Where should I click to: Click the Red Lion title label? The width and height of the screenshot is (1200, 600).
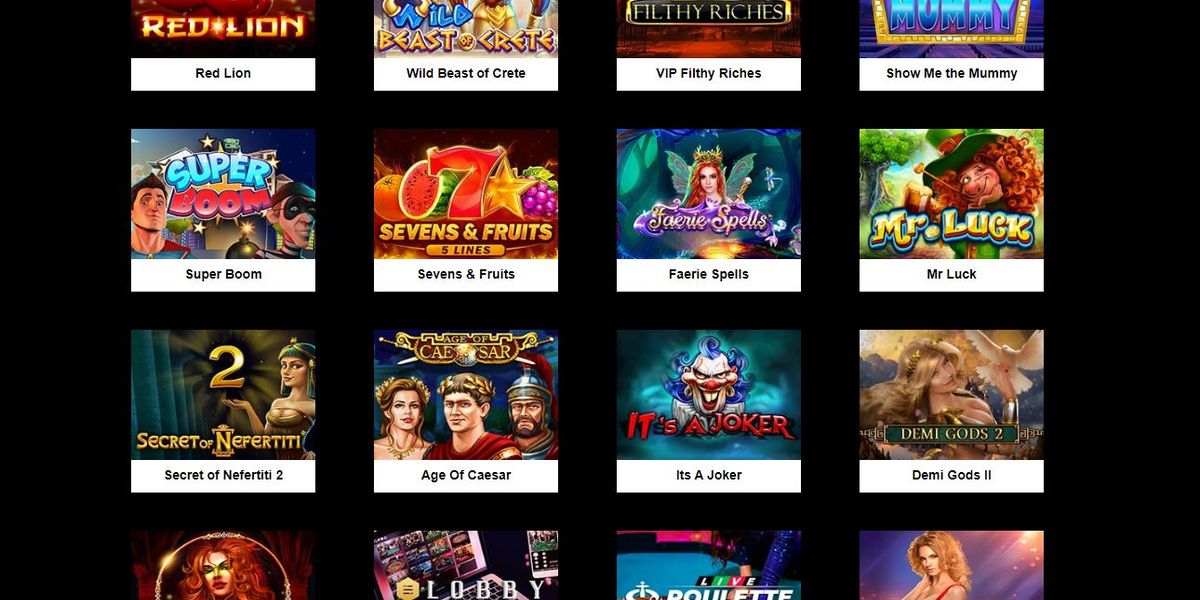pos(223,73)
